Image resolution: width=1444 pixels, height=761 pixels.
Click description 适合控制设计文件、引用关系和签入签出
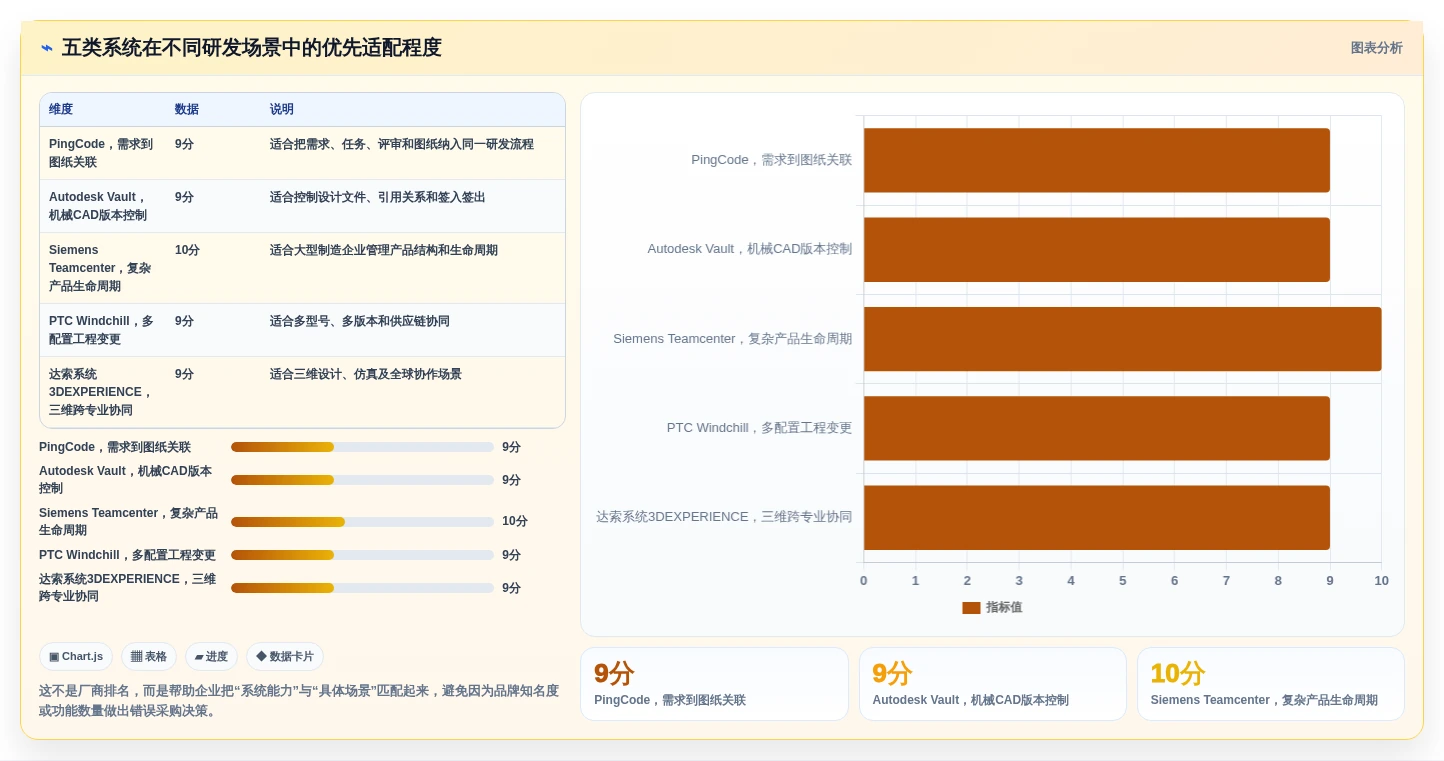377,197
